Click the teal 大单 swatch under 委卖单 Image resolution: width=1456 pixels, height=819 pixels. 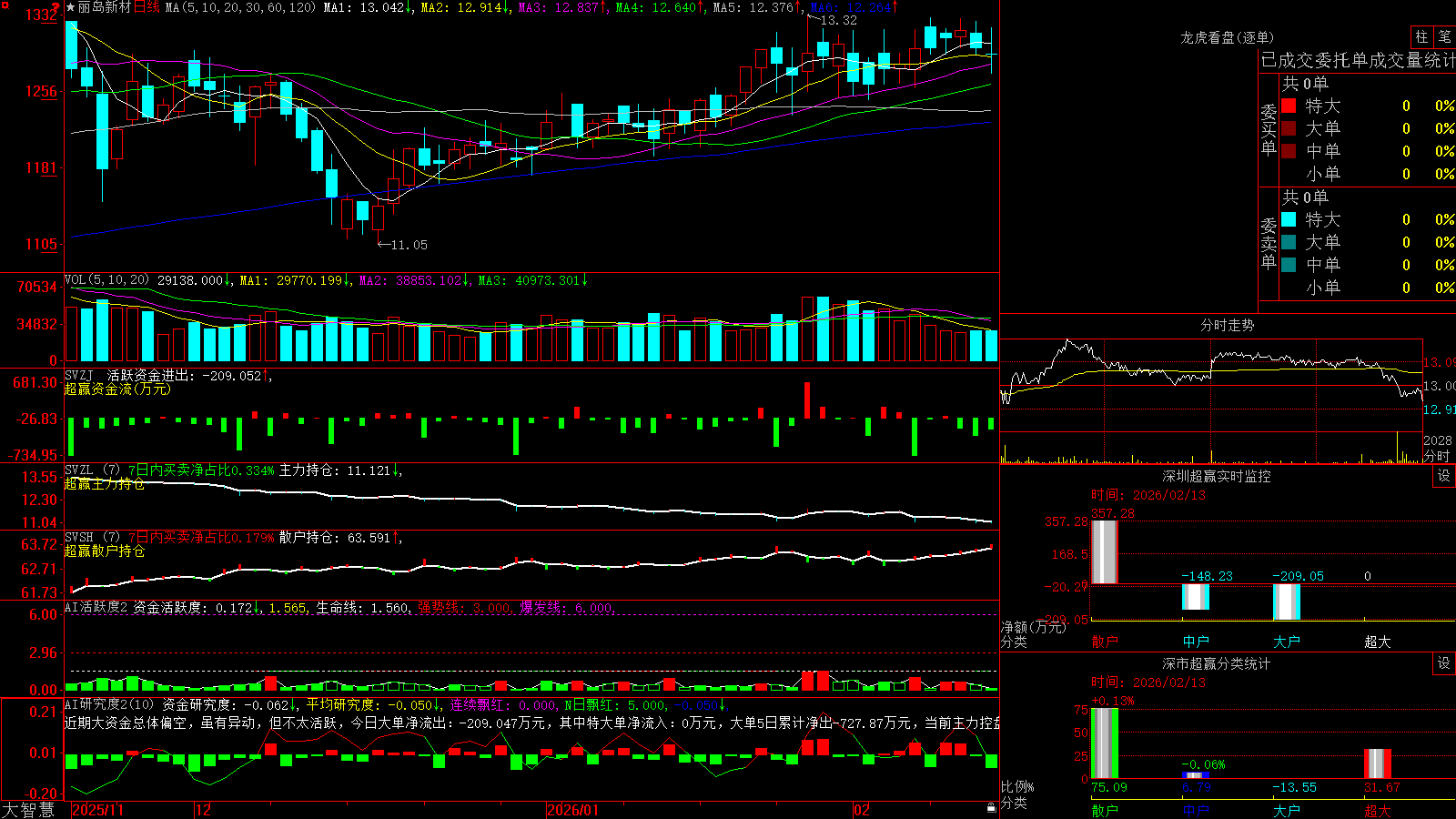pyautogui.click(x=1289, y=242)
